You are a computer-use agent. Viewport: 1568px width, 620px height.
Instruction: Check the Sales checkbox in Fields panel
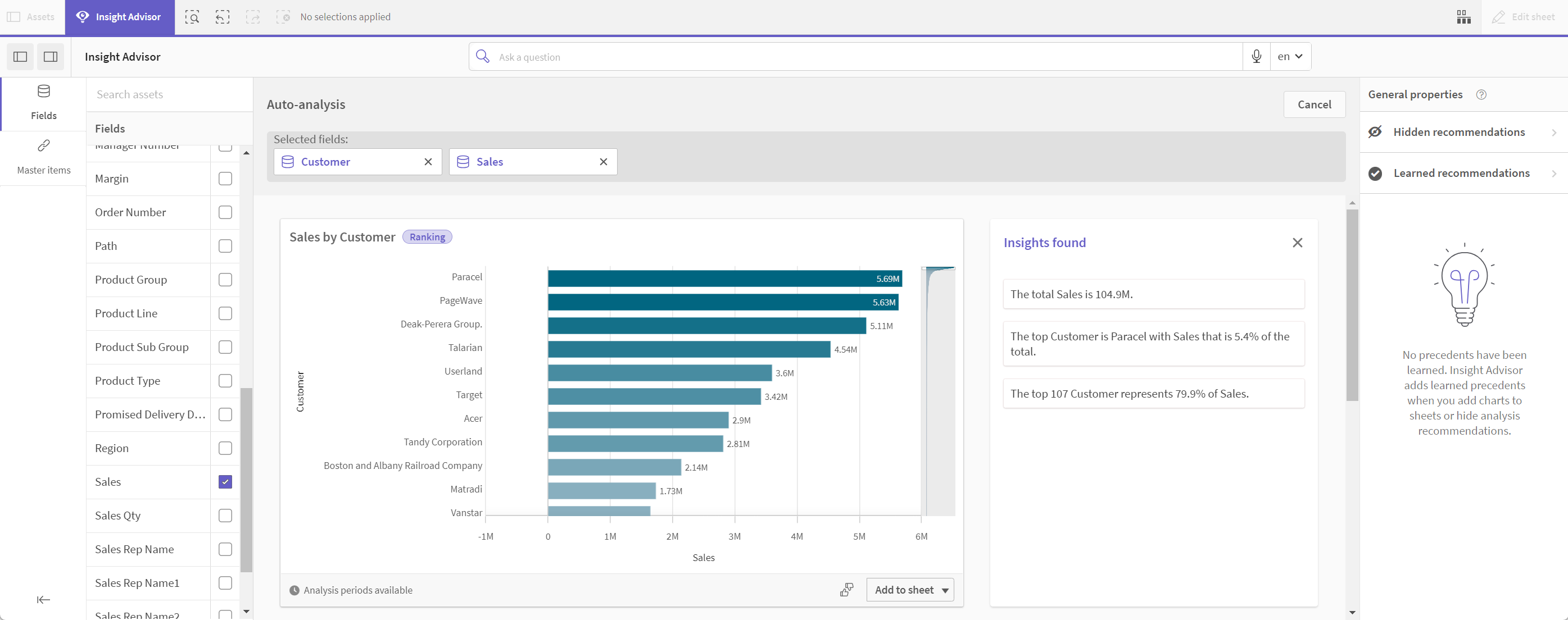225,482
